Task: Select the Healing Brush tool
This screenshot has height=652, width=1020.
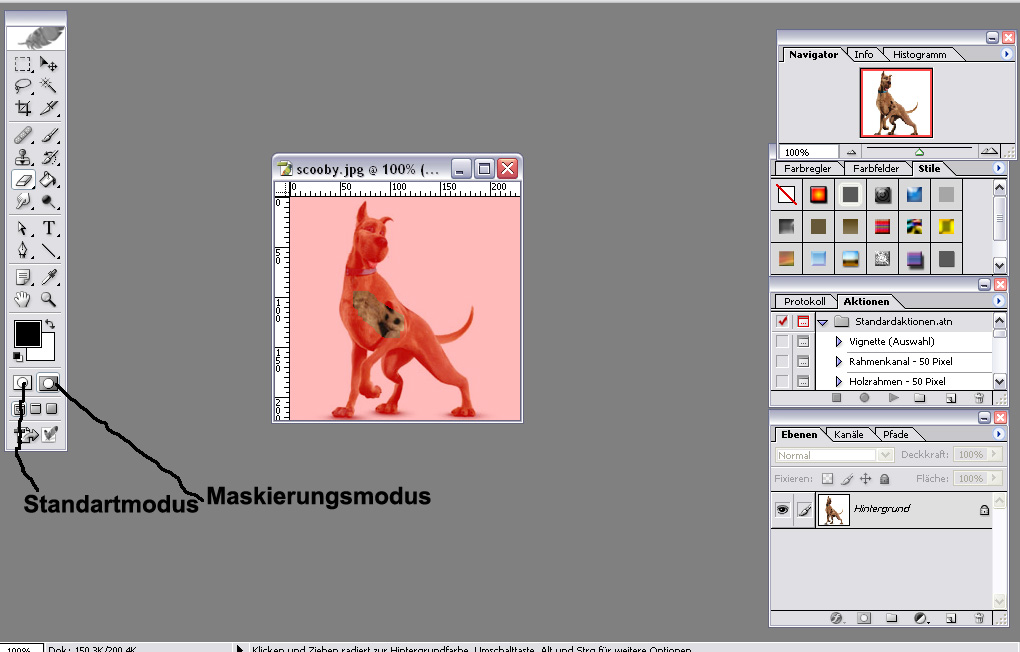Action: [23, 135]
